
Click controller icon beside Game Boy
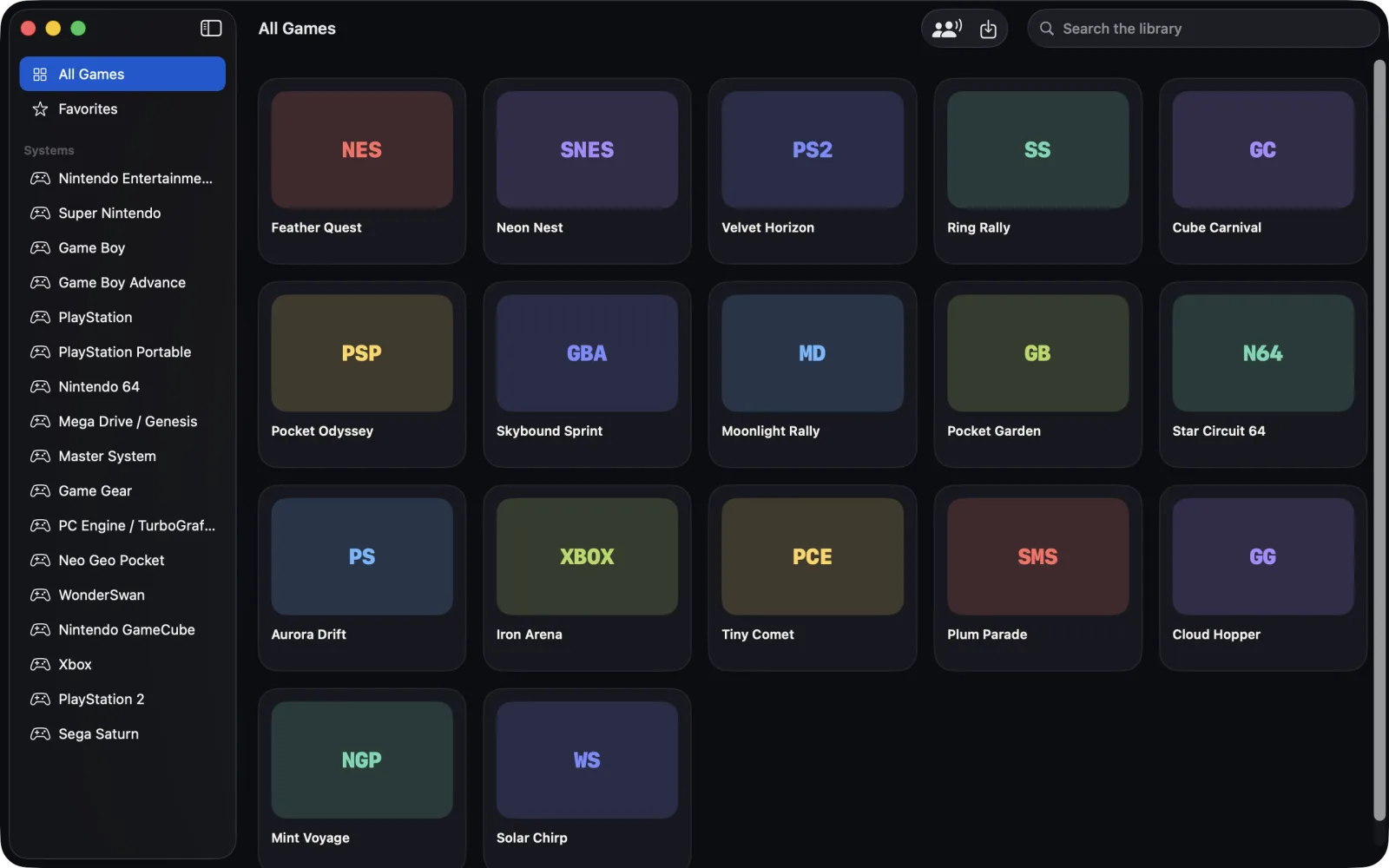click(x=40, y=248)
